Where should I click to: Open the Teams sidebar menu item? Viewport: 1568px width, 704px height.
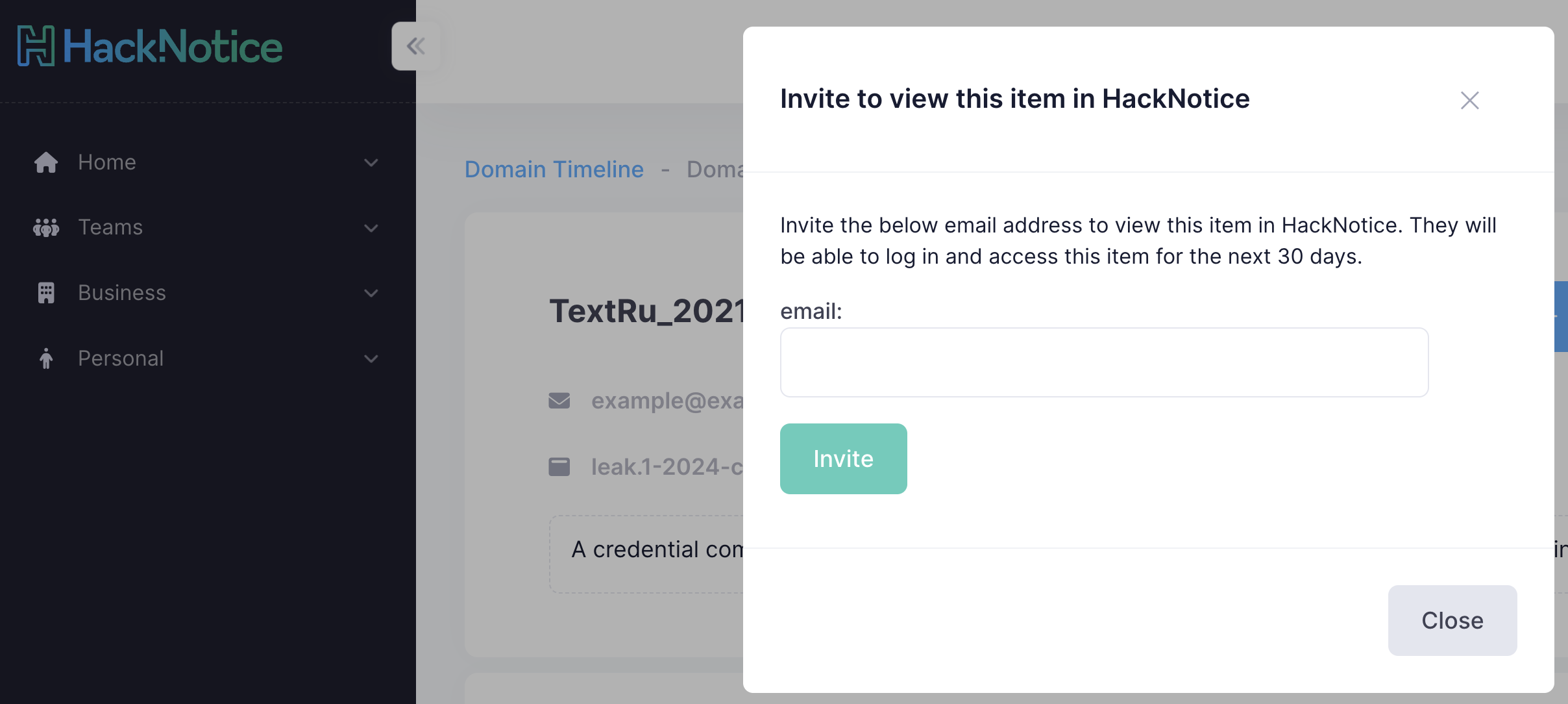(x=110, y=227)
